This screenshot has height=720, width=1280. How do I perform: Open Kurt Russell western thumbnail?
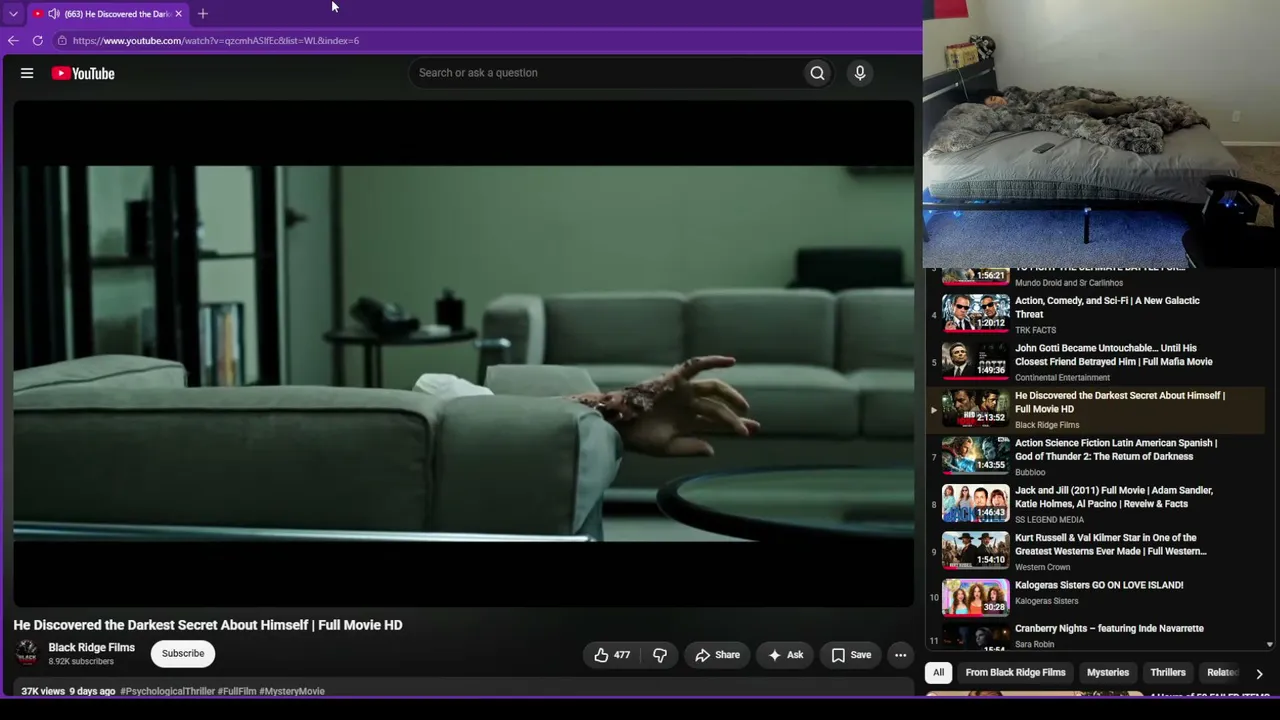pyautogui.click(x=975, y=550)
